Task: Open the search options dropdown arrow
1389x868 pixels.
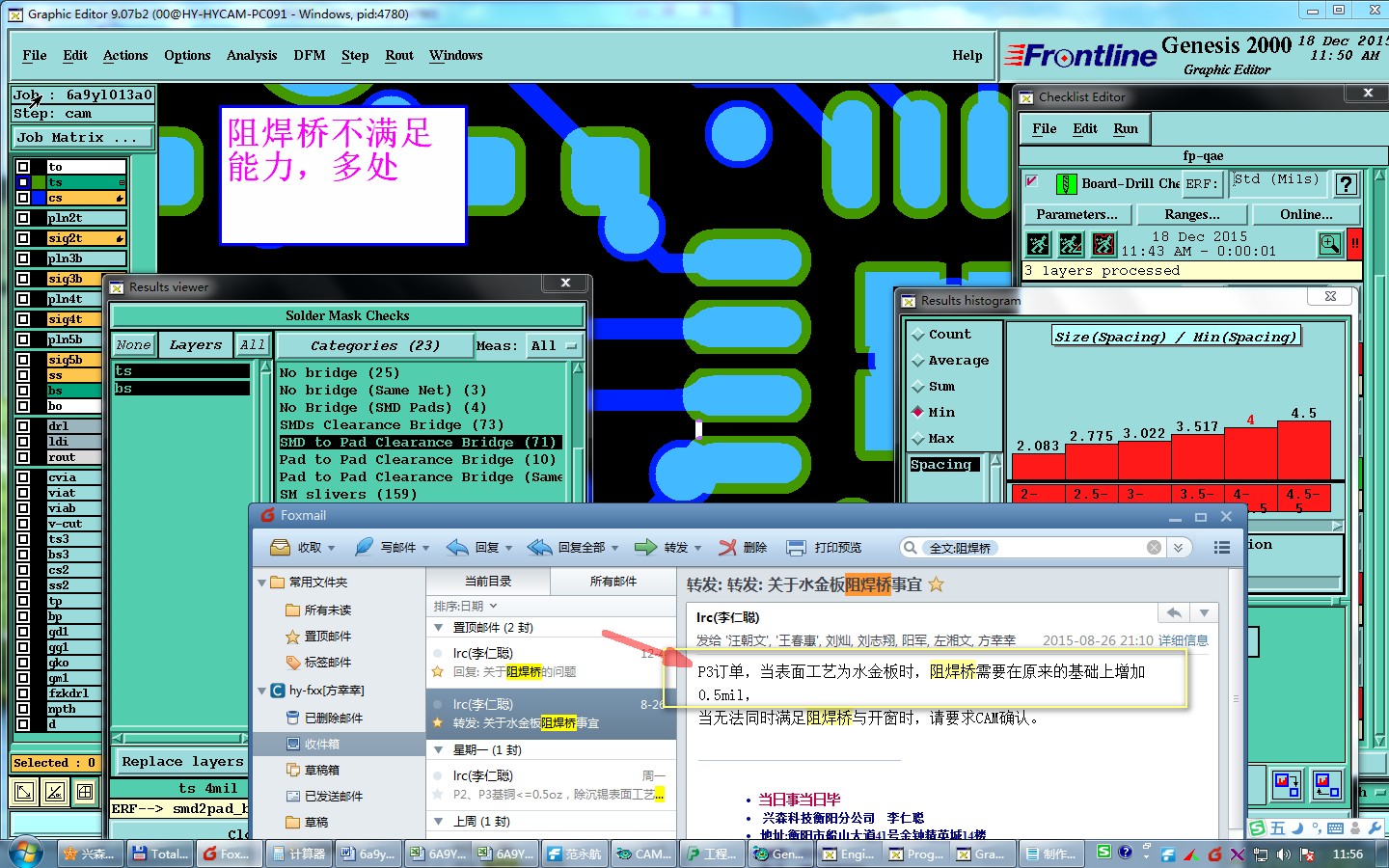Action: (x=1178, y=548)
